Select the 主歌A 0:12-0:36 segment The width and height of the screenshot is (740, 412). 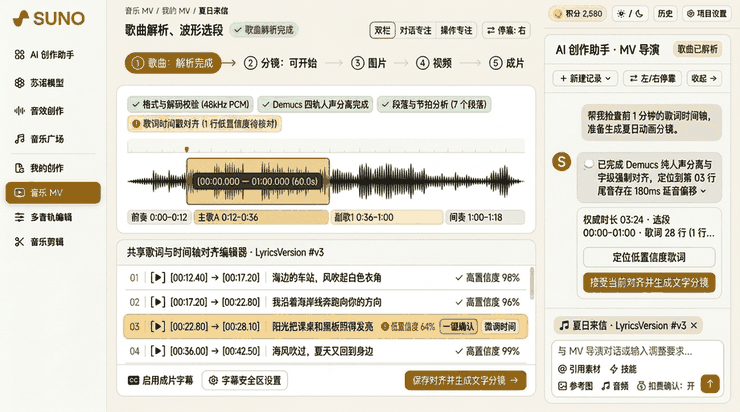(x=261, y=218)
